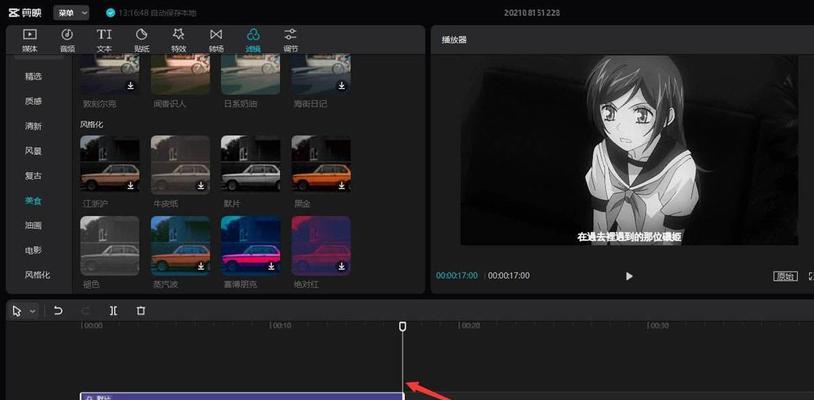Delete the selected clip with trash icon

(x=141, y=311)
